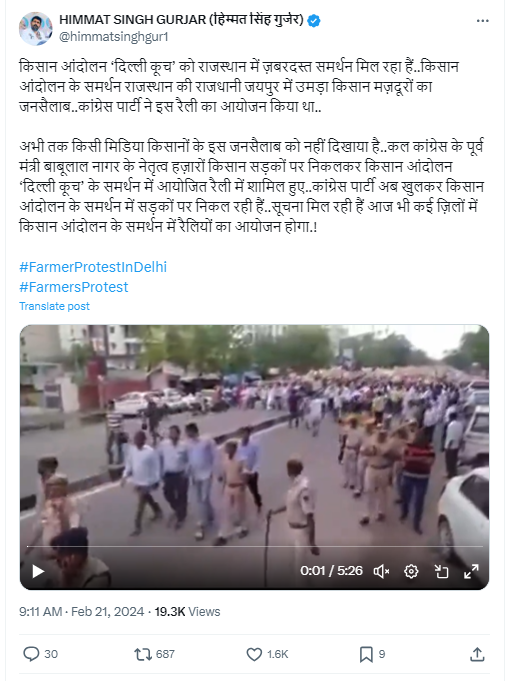Open #FarmersProtest hashtag
Viewport: 517px width, 681px height.
click(73, 287)
